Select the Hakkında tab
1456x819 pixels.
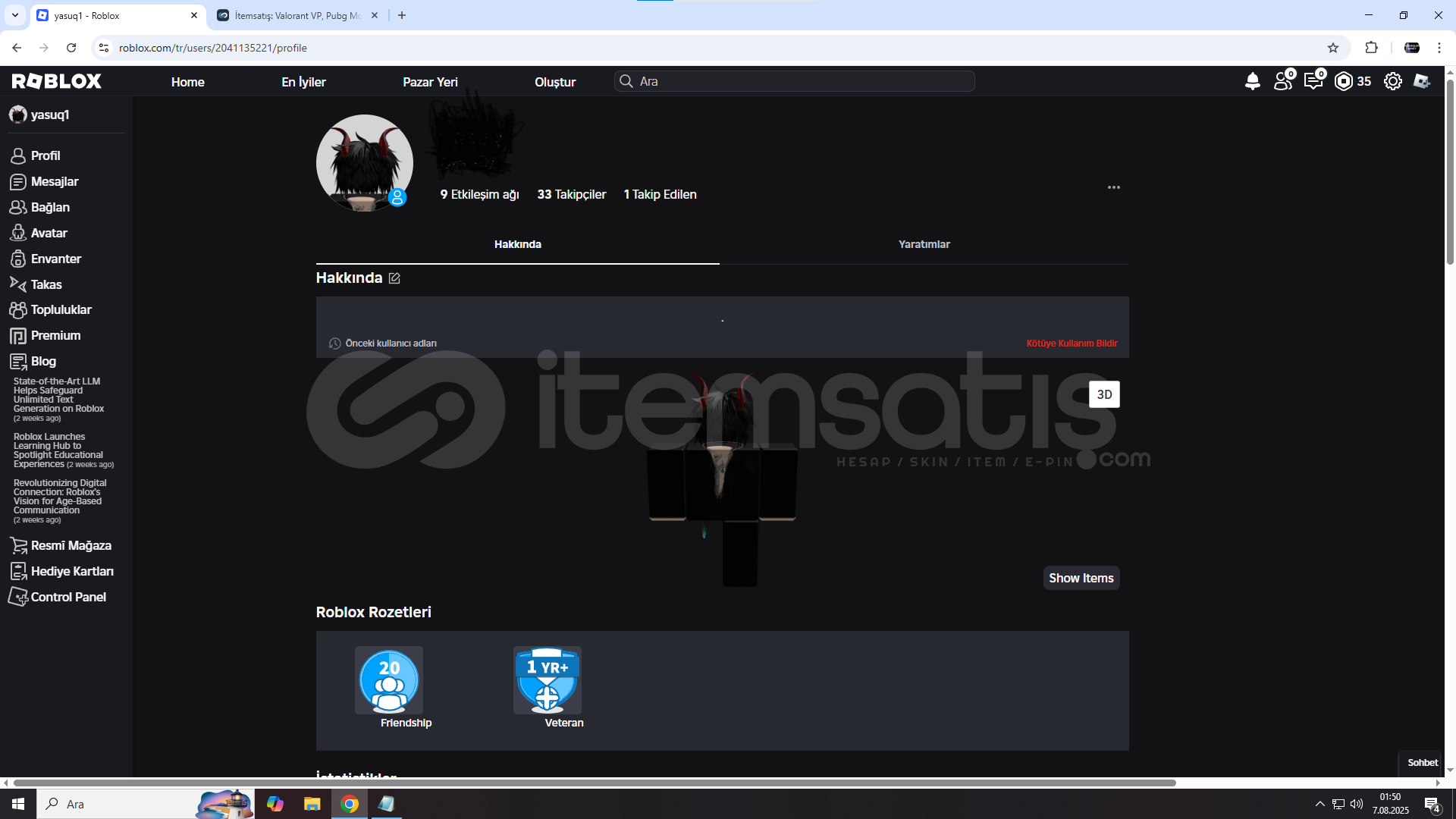517,244
